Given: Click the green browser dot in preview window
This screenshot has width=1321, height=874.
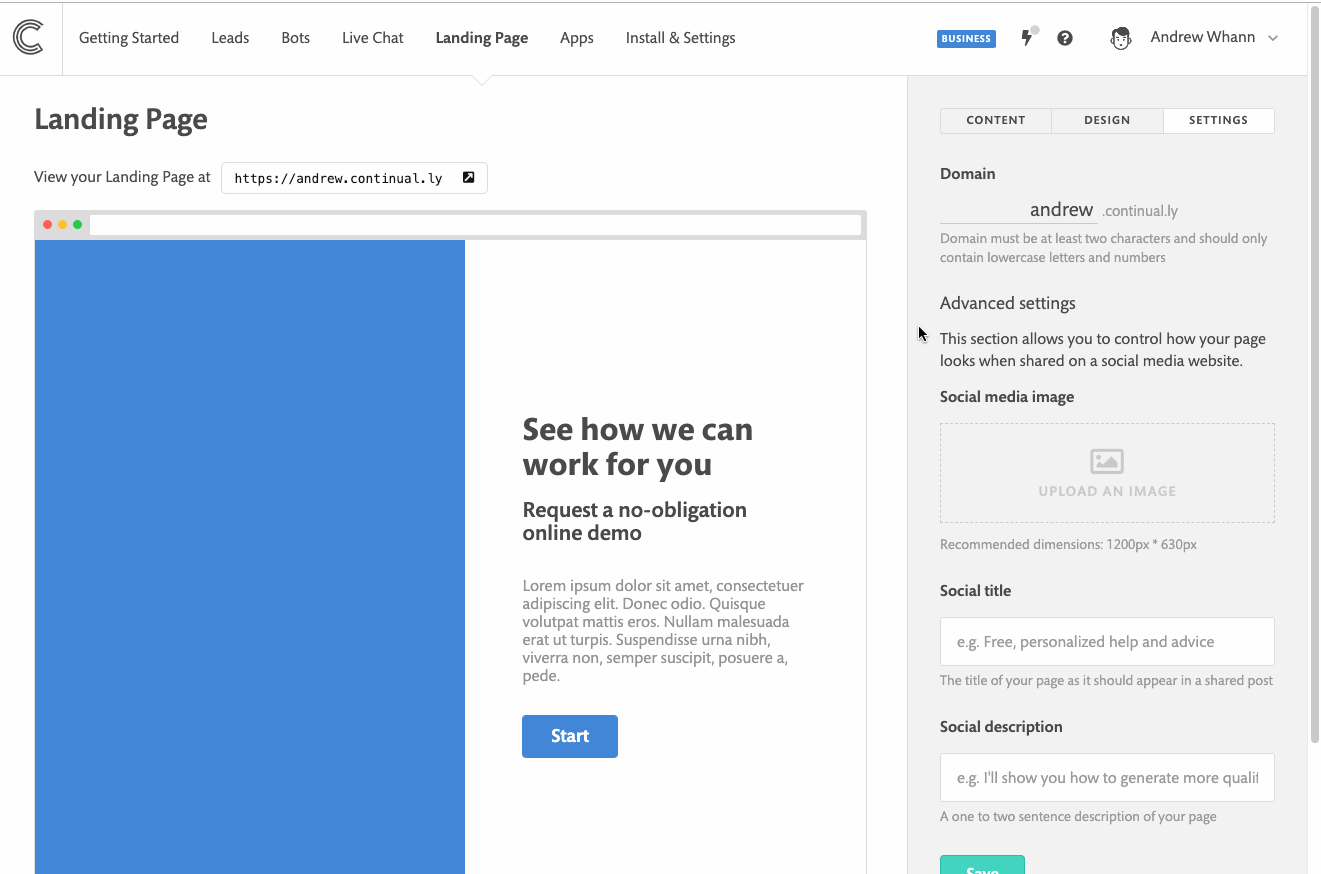Looking at the screenshot, I should pos(77,224).
